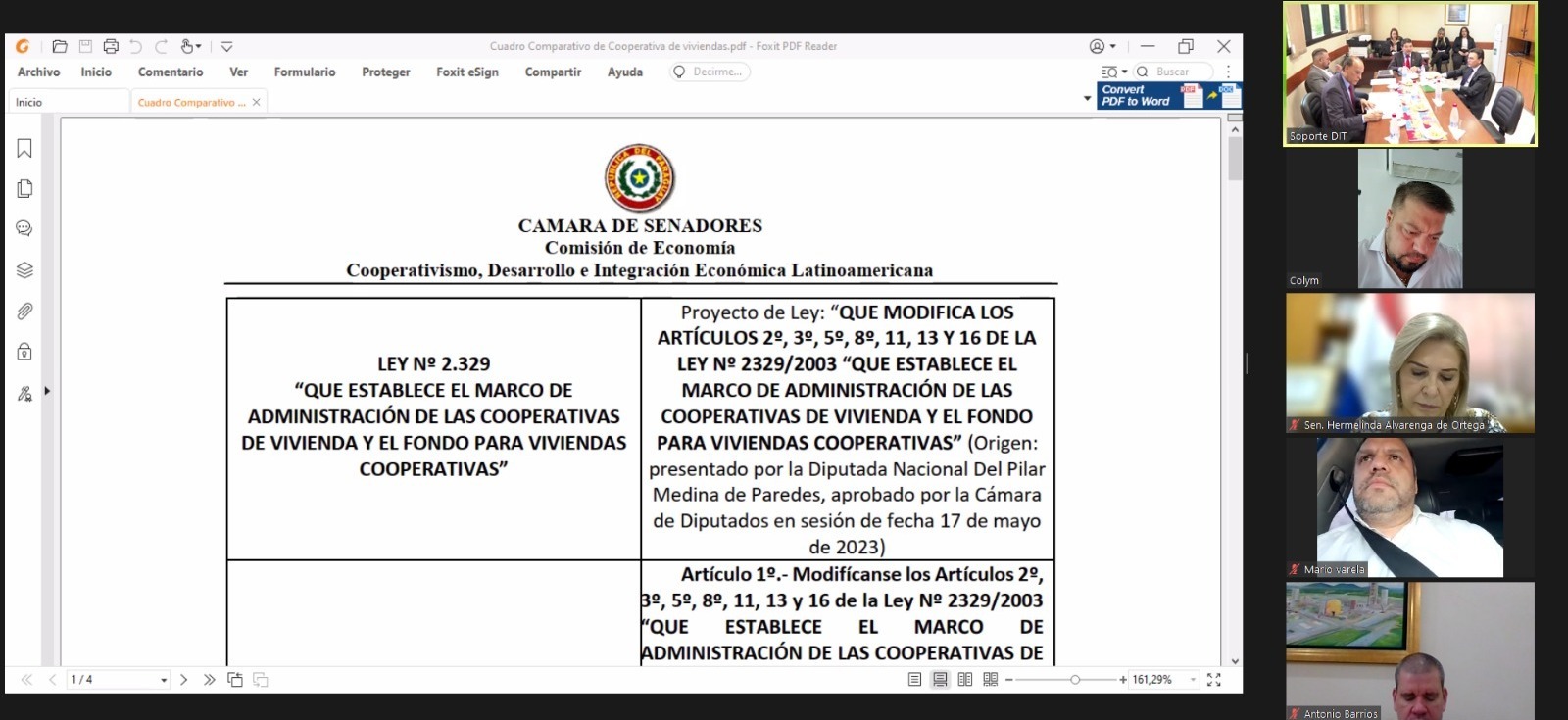Viewport: 1568px width, 720px height.
Task: Open the Bookmarks panel
Action: point(24,148)
